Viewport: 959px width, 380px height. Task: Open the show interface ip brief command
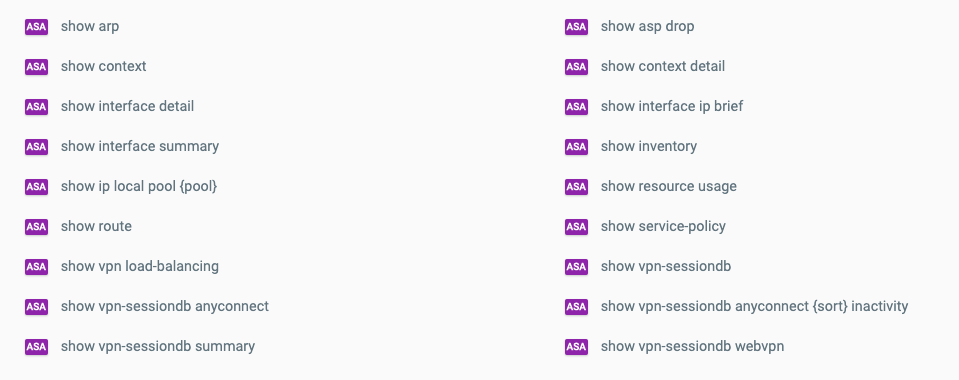672,106
